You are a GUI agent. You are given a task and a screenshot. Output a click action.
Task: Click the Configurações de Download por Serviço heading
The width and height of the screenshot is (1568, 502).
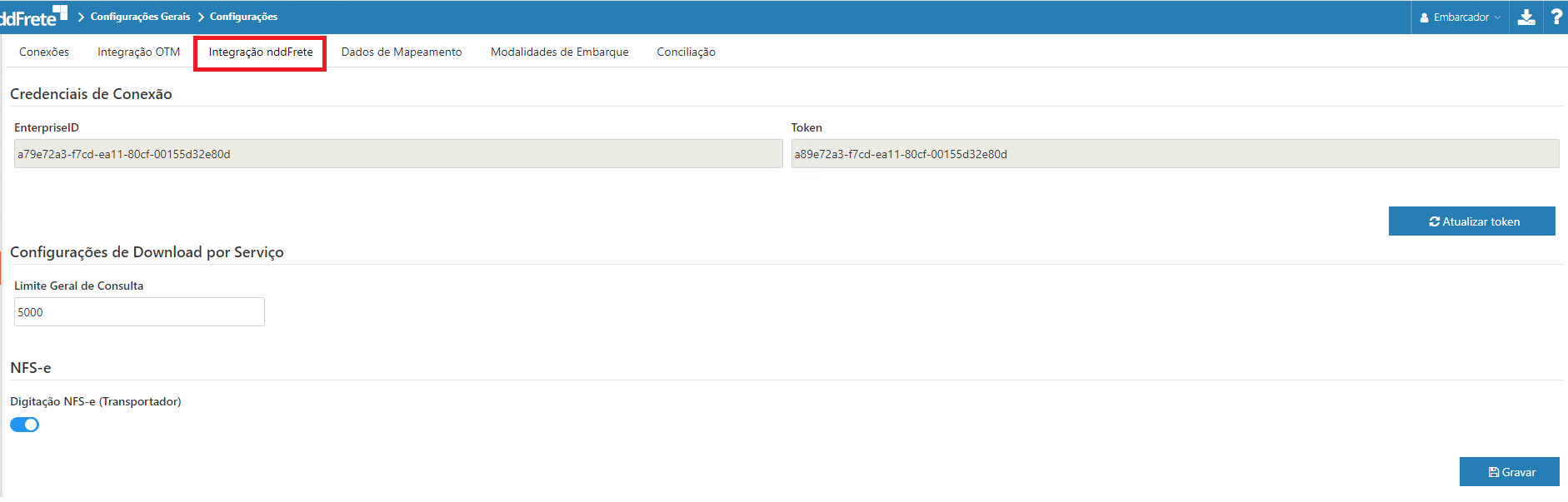[x=147, y=252]
